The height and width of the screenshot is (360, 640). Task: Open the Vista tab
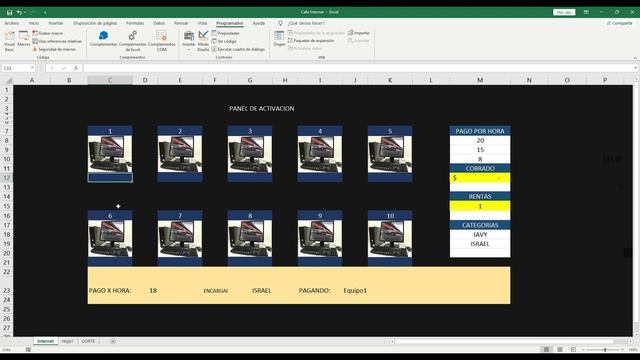coord(202,23)
